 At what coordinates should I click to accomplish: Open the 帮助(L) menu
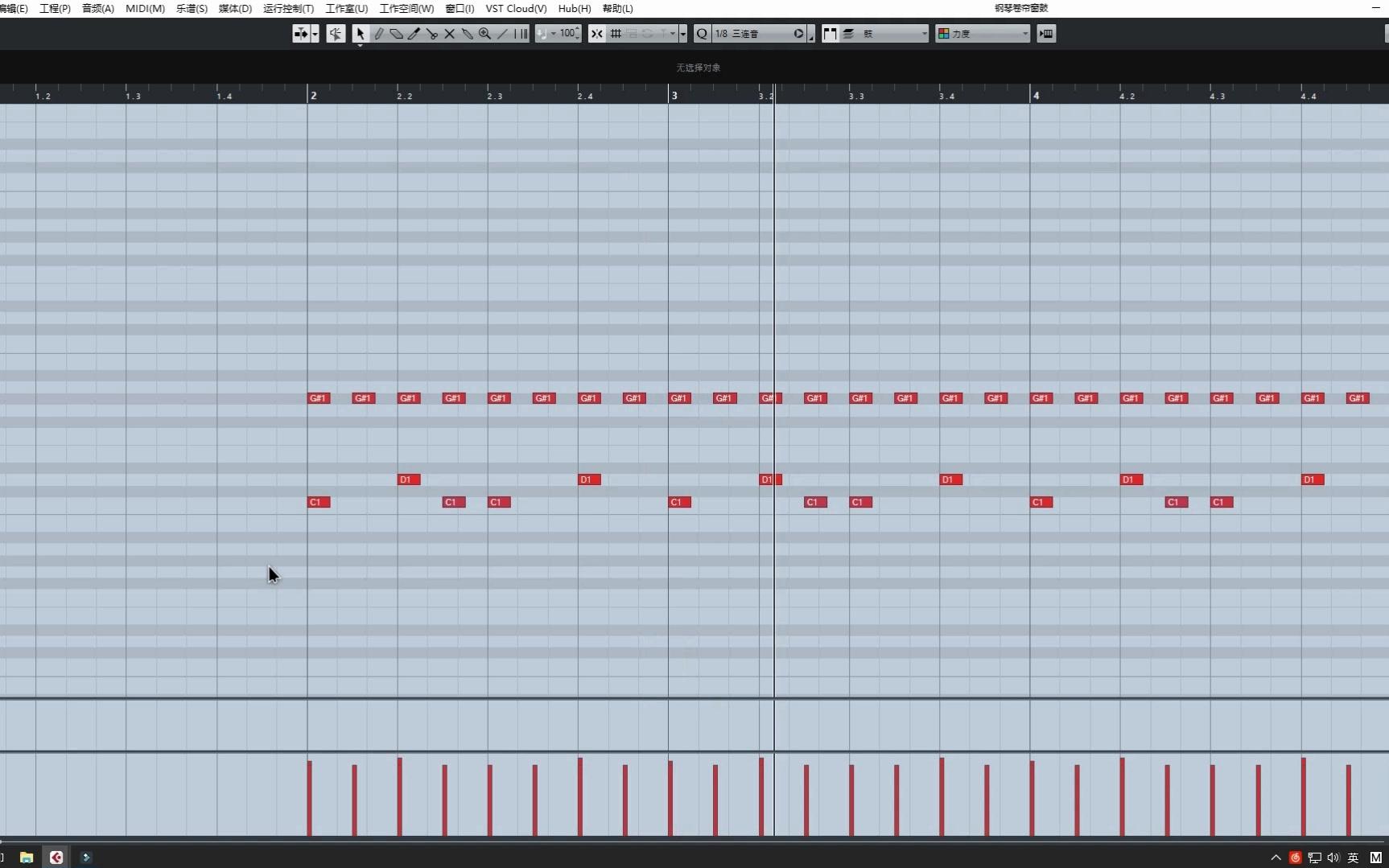click(x=617, y=9)
